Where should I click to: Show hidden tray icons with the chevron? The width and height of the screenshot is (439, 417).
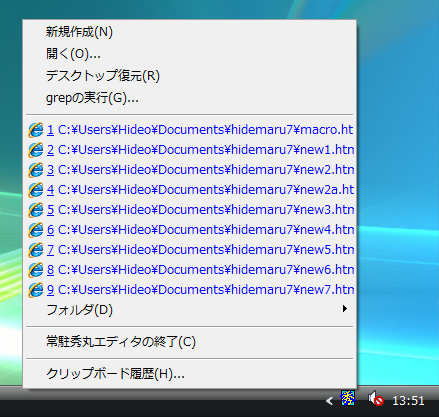[329, 400]
